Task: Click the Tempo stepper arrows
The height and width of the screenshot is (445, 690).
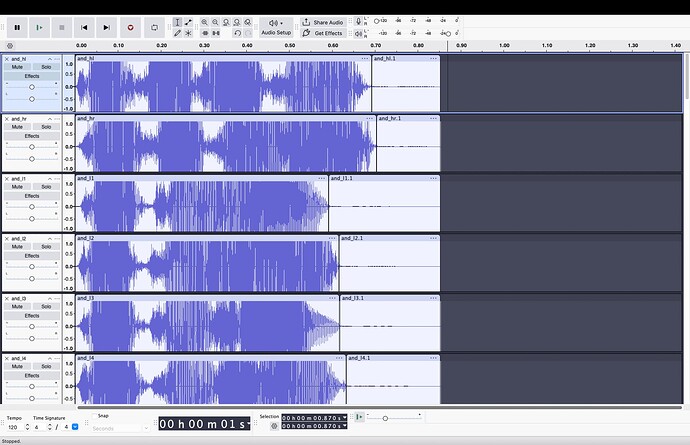Action: pyautogui.click(x=27, y=427)
